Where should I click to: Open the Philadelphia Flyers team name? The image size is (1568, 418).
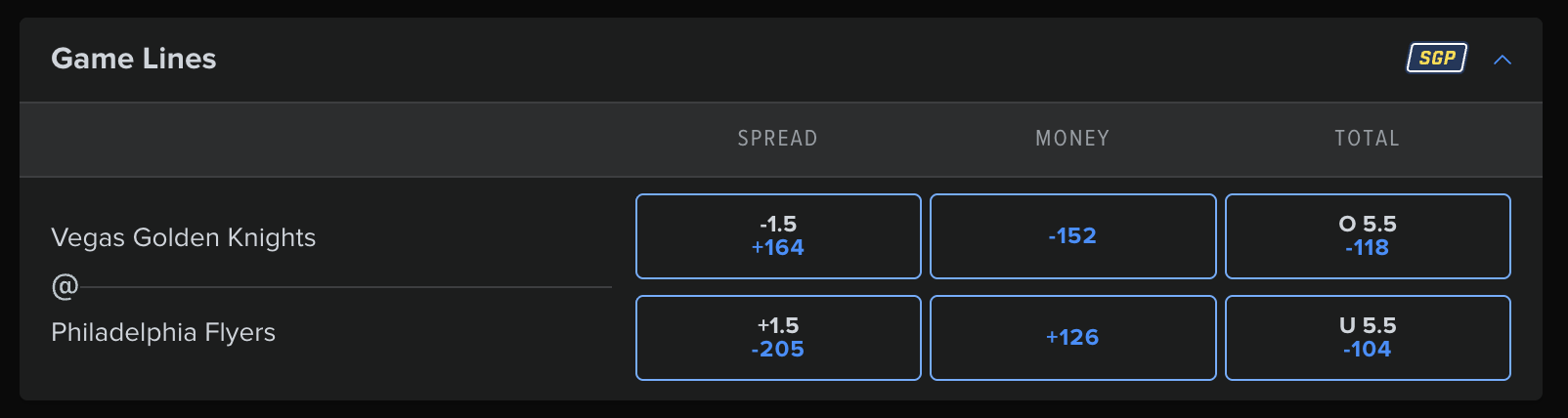(x=163, y=332)
